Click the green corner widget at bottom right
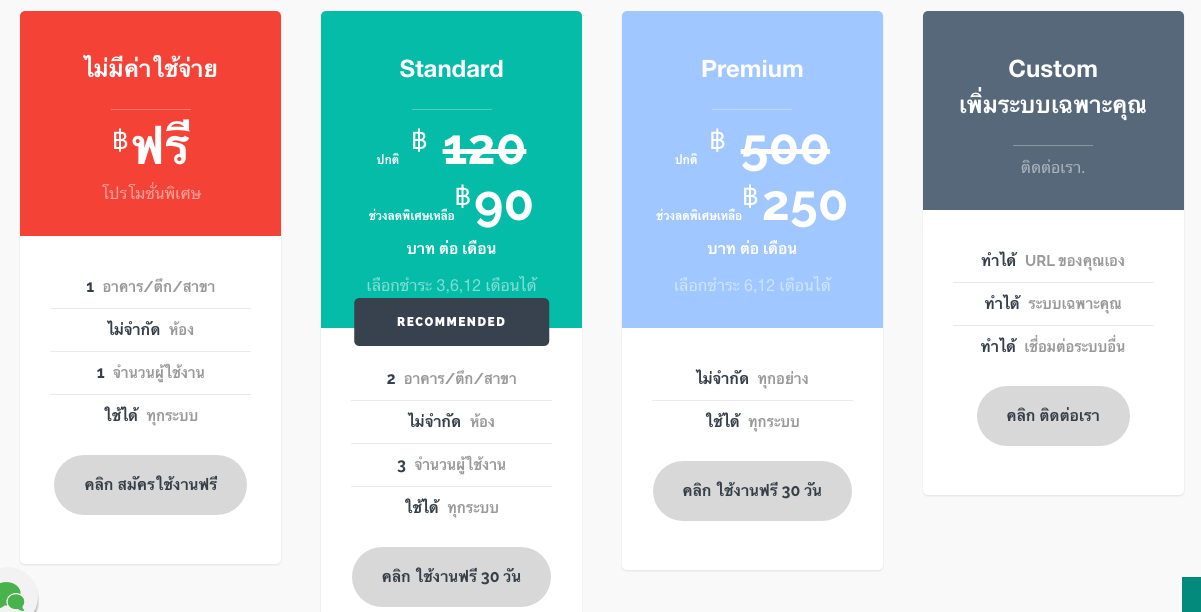 (x=1191, y=594)
